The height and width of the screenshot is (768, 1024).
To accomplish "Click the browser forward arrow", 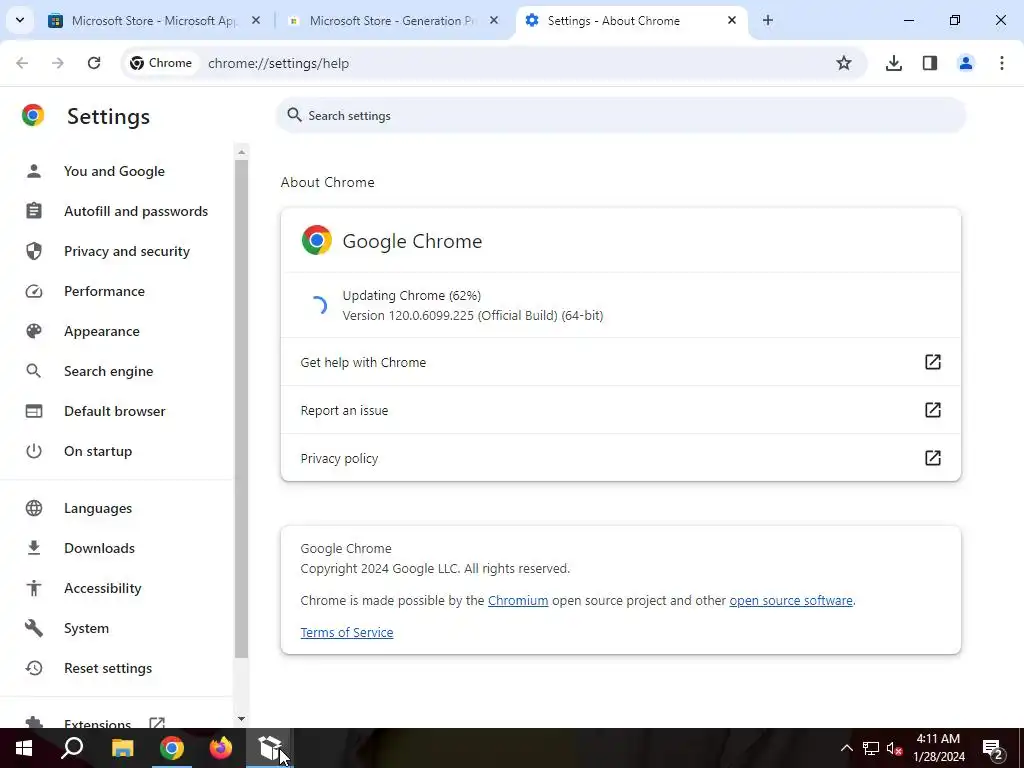I will [58, 63].
